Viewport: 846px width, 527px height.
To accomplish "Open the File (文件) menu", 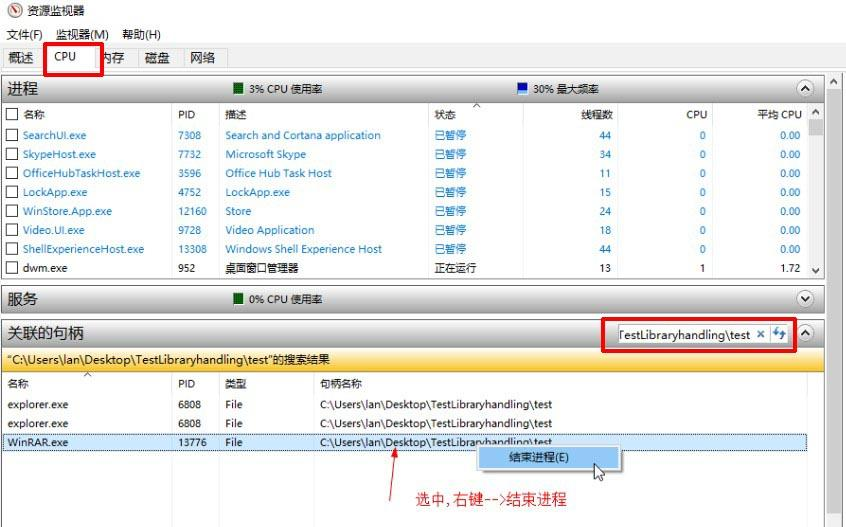I will tap(24, 35).
